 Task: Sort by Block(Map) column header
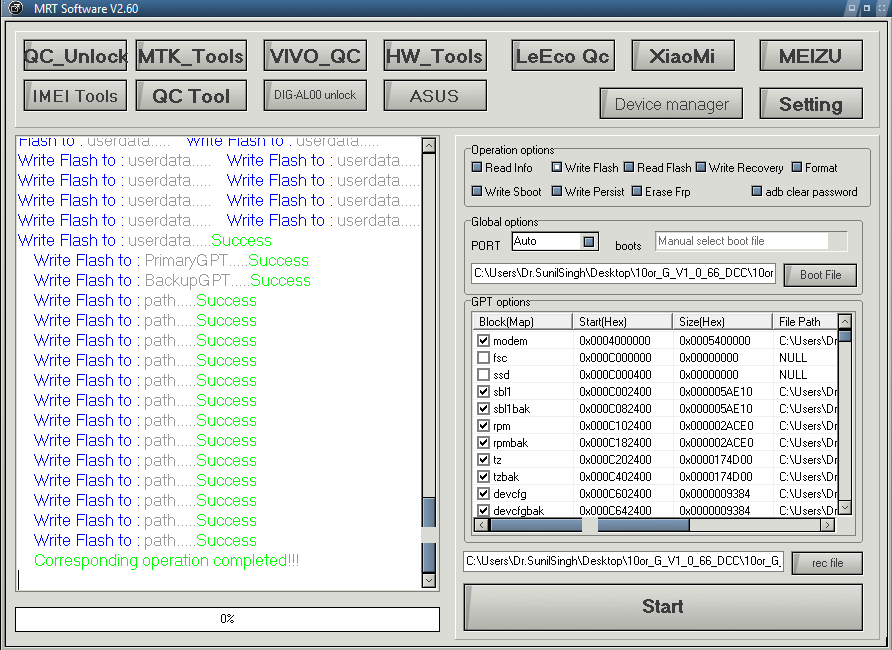522,321
